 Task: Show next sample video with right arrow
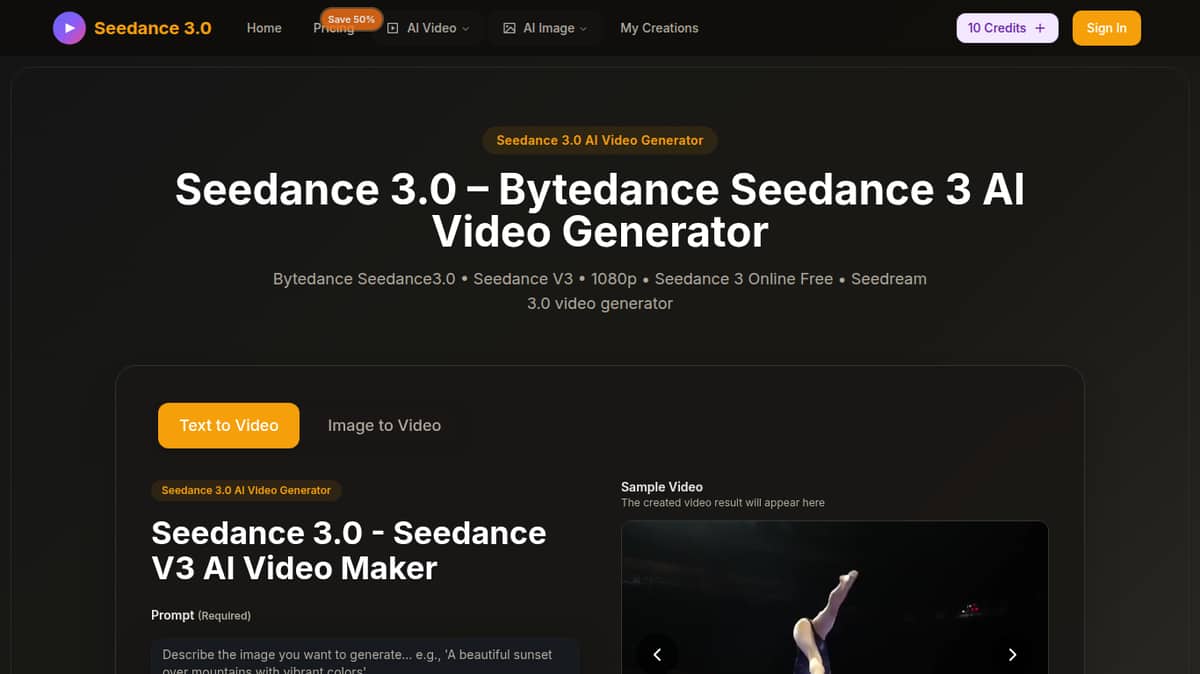tap(1012, 655)
